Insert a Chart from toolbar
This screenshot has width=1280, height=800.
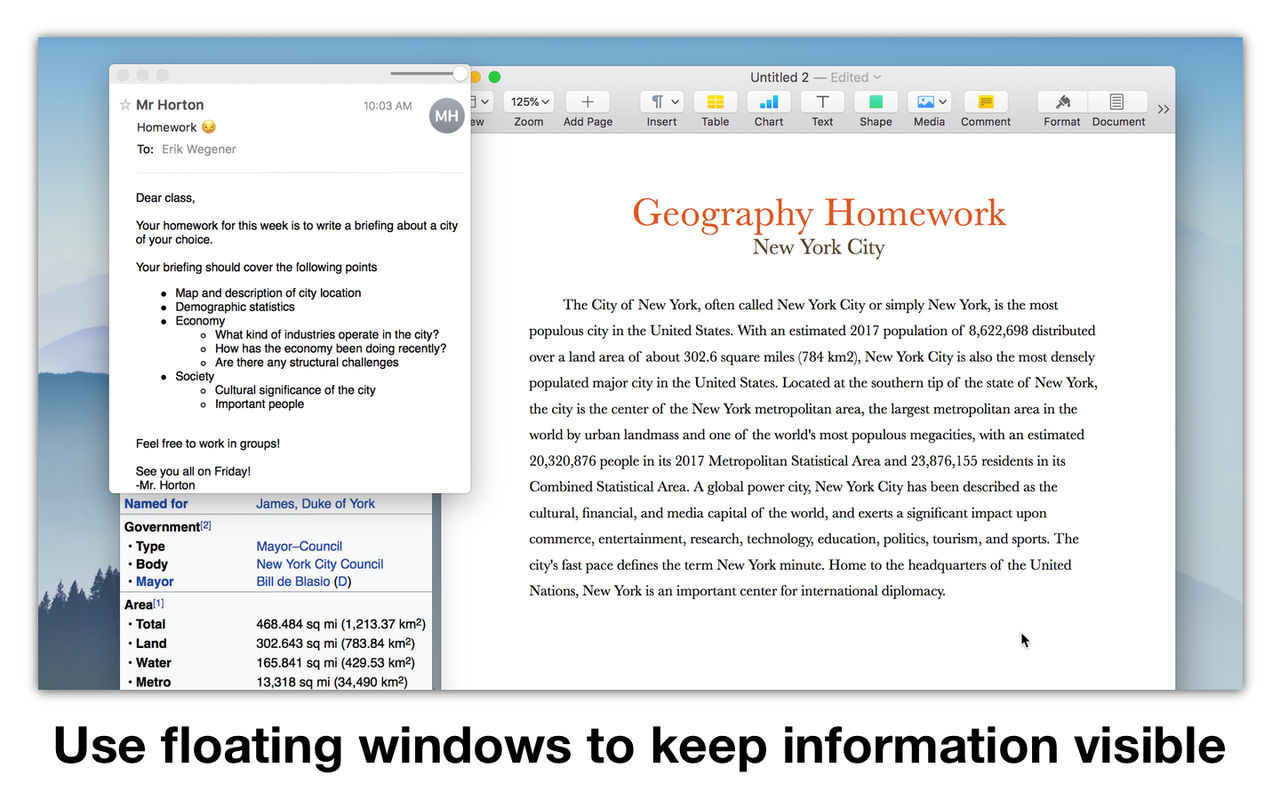769,102
